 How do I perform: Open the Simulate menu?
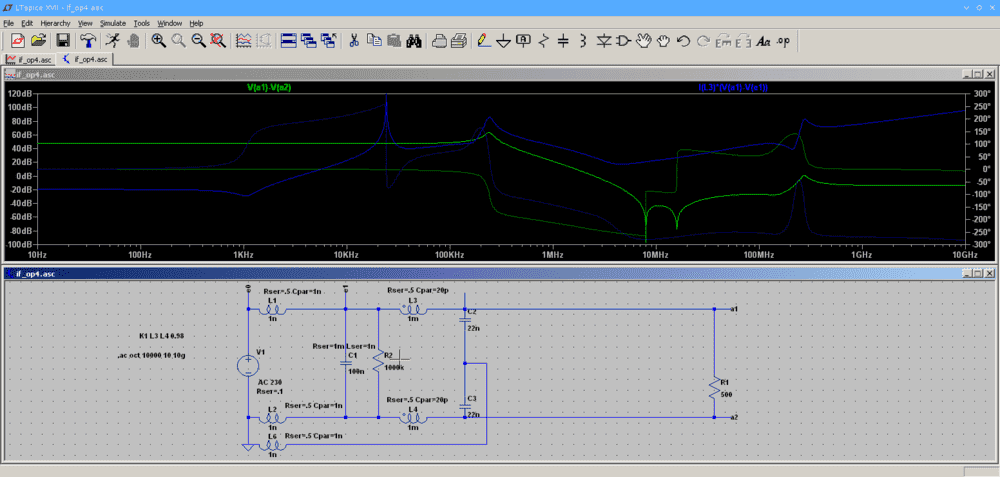[112, 22]
